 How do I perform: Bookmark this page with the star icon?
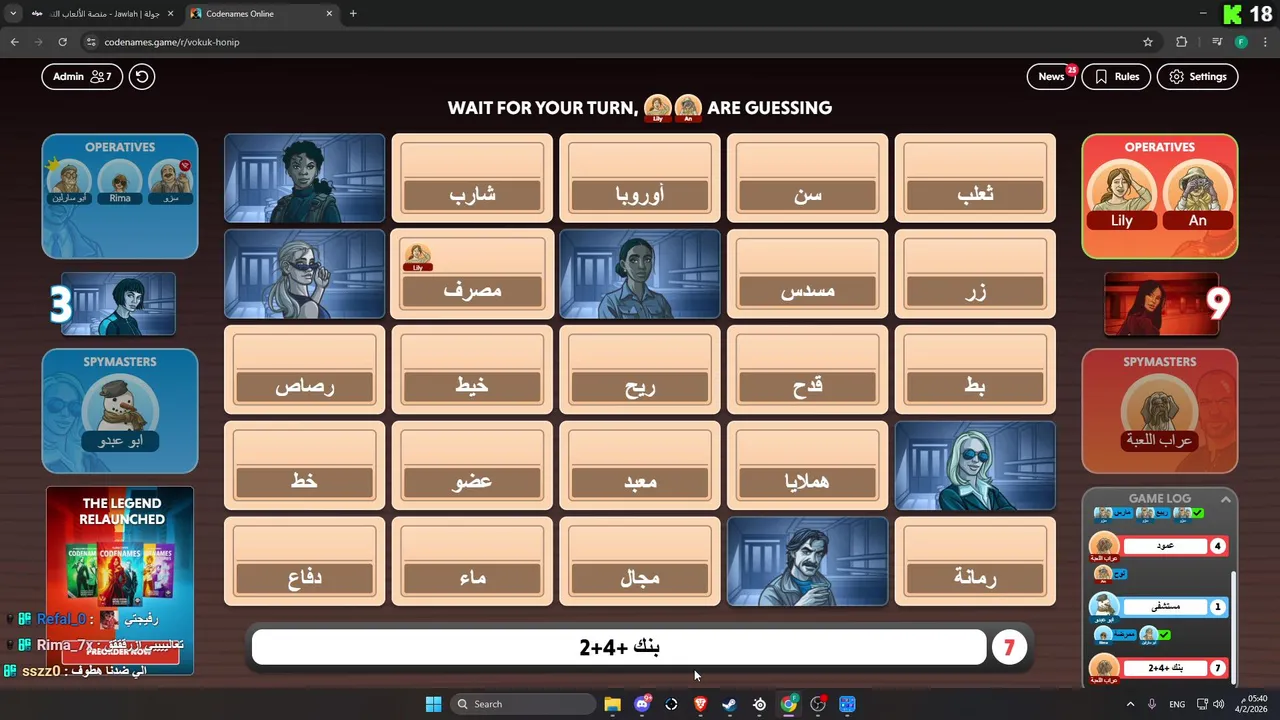click(1148, 42)
